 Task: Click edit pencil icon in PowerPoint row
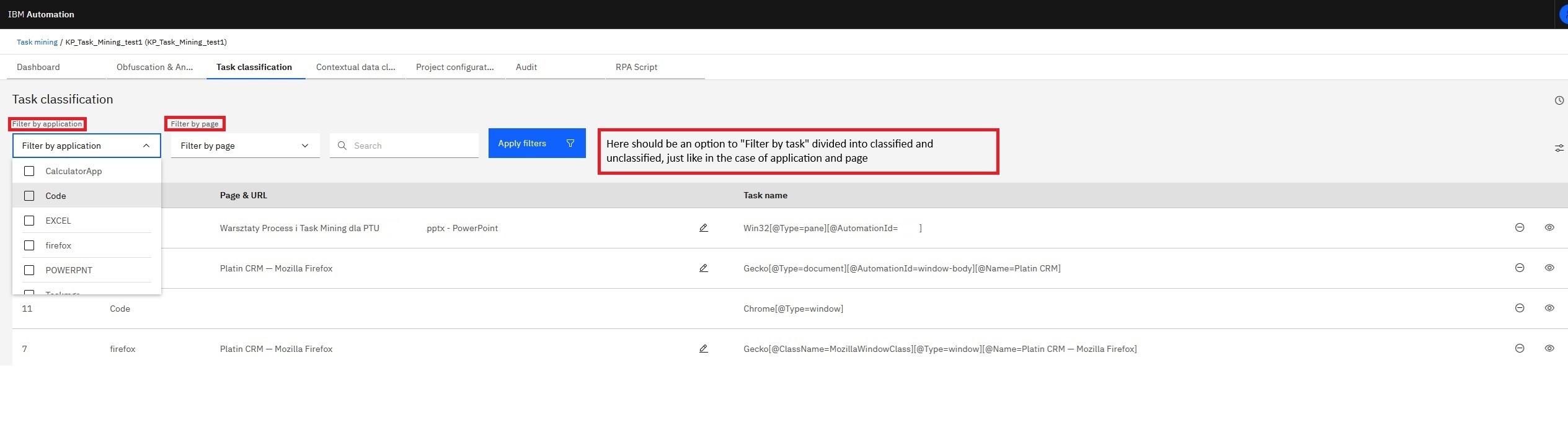tap(703, 228)
